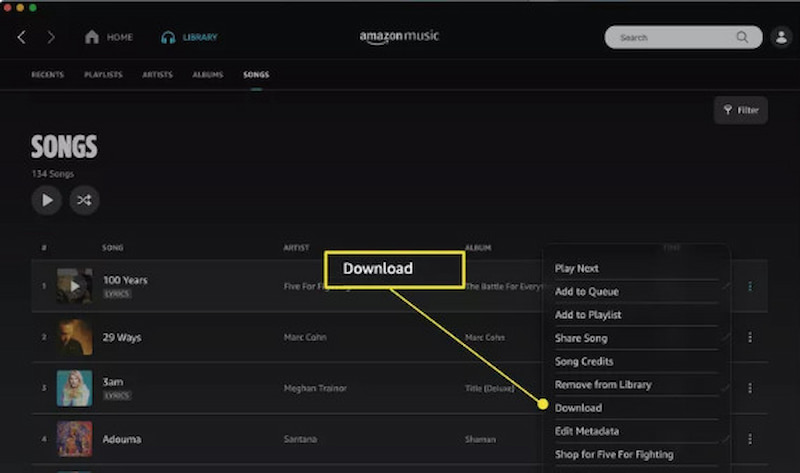800x473 pixels.
Task: Switch to the Albums tab
Action: pyautogui.click(x=208, y=74)
